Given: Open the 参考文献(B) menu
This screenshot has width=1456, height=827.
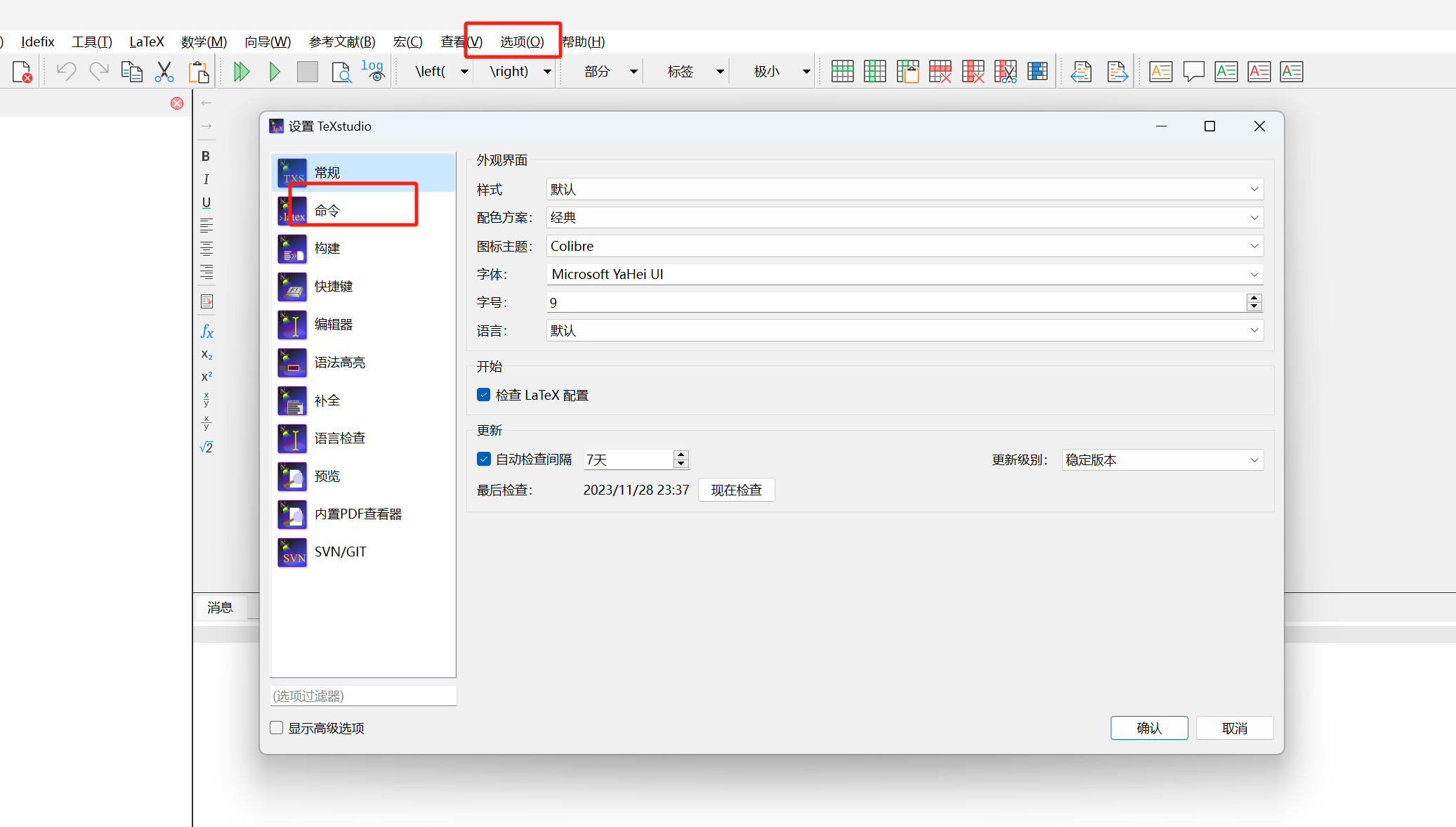Looking at the screenshot, I should 342,41.
